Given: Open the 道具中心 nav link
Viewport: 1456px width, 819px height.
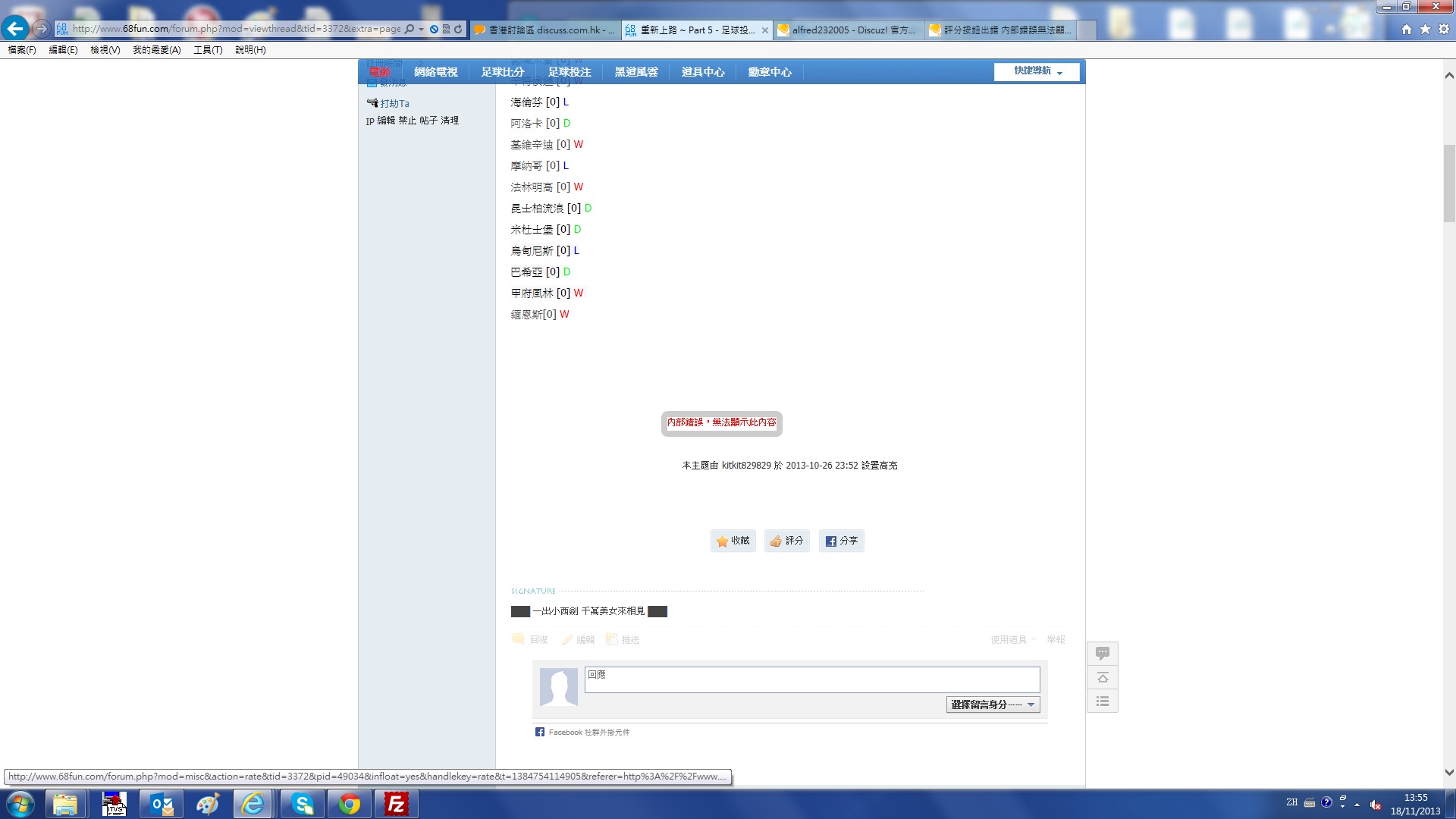Looking at the screenshot, I should click(703, 72).
